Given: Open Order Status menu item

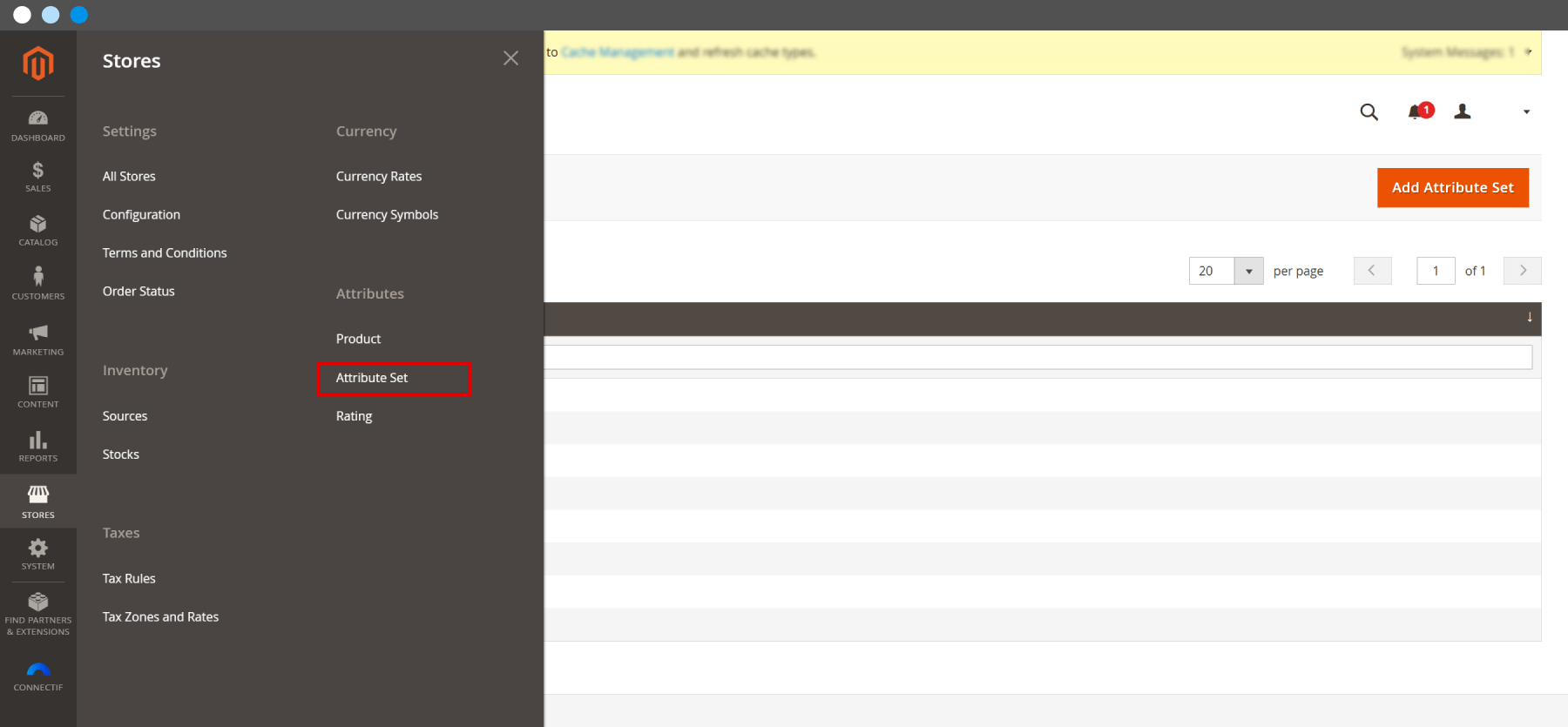Looking at the screenshot, I should tap(139, 291).
